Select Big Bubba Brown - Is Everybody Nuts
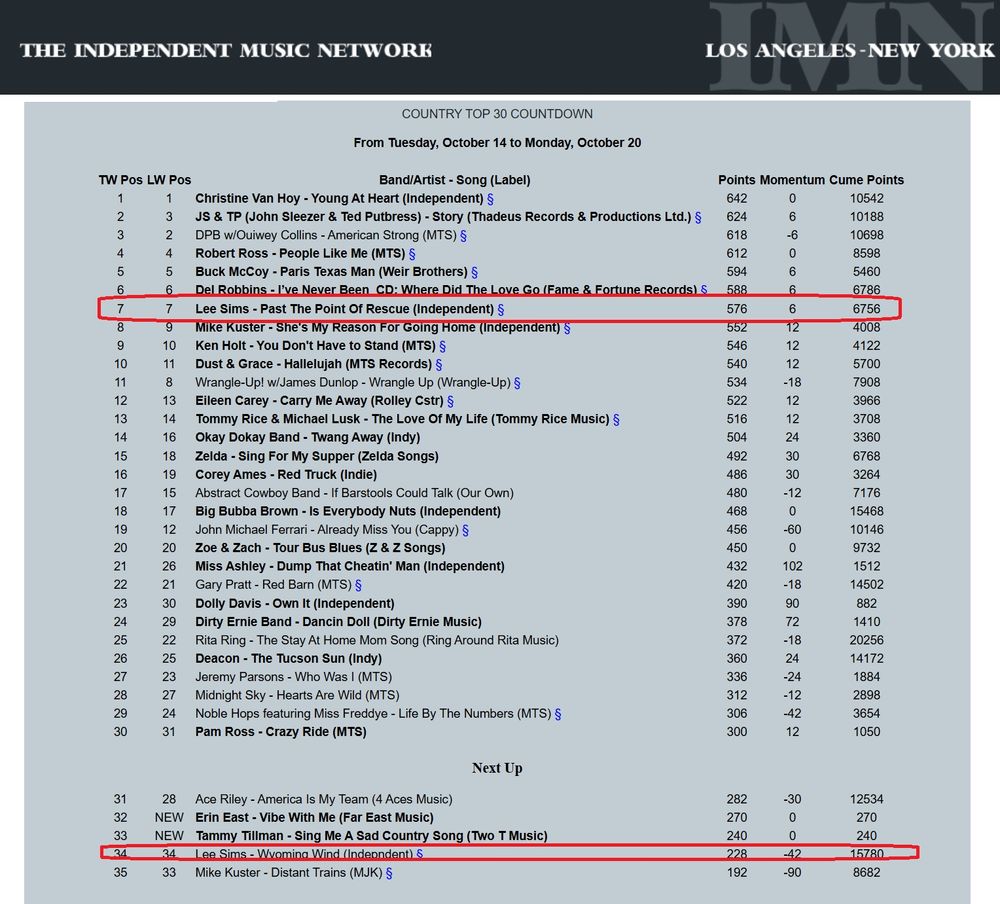 (x=348, y=512)
